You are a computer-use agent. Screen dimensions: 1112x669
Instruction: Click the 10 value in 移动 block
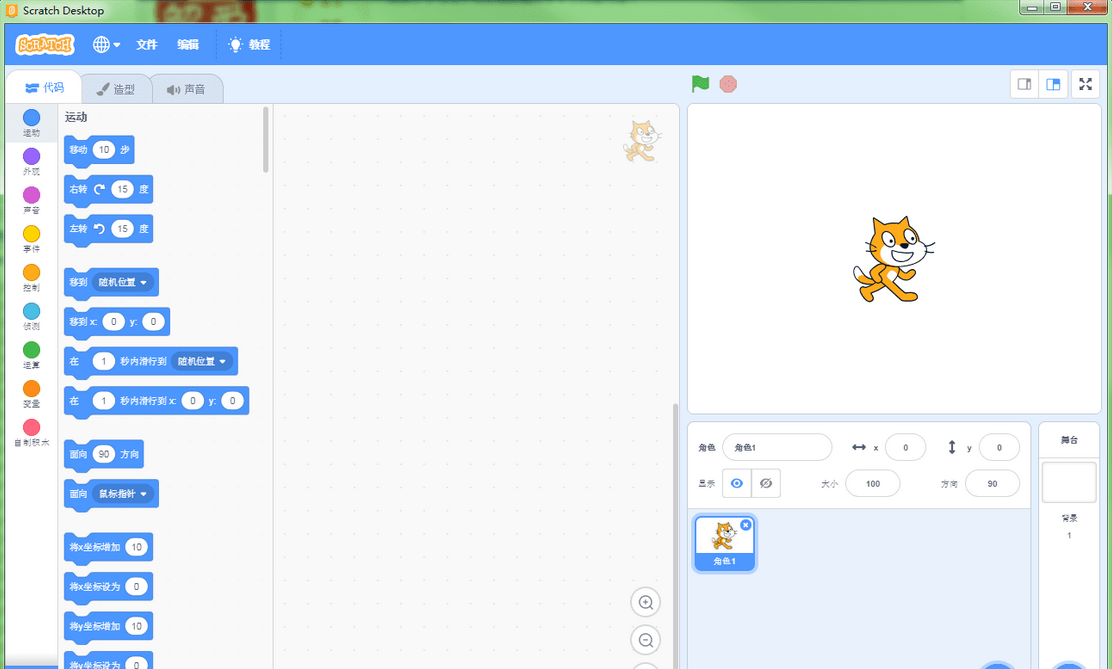tap(104, 150)
